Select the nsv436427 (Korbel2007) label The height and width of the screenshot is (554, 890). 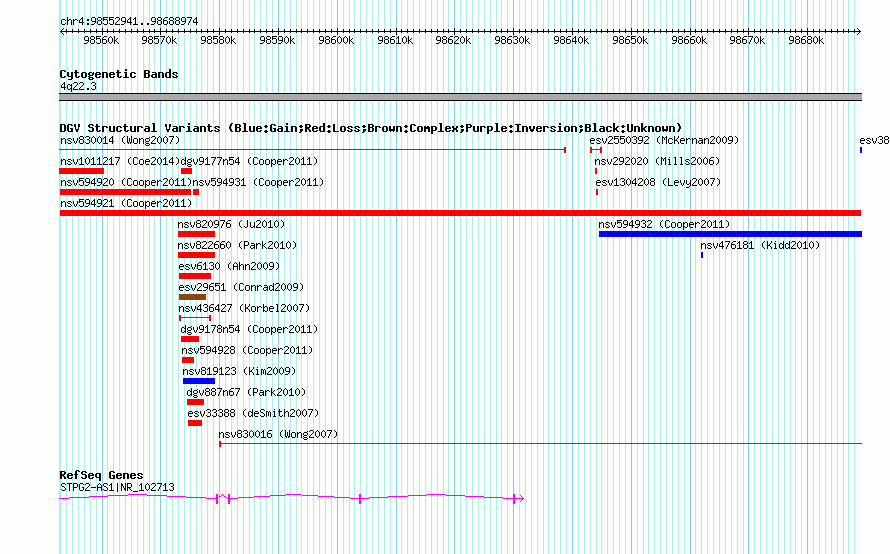click(x=244, y=308)
